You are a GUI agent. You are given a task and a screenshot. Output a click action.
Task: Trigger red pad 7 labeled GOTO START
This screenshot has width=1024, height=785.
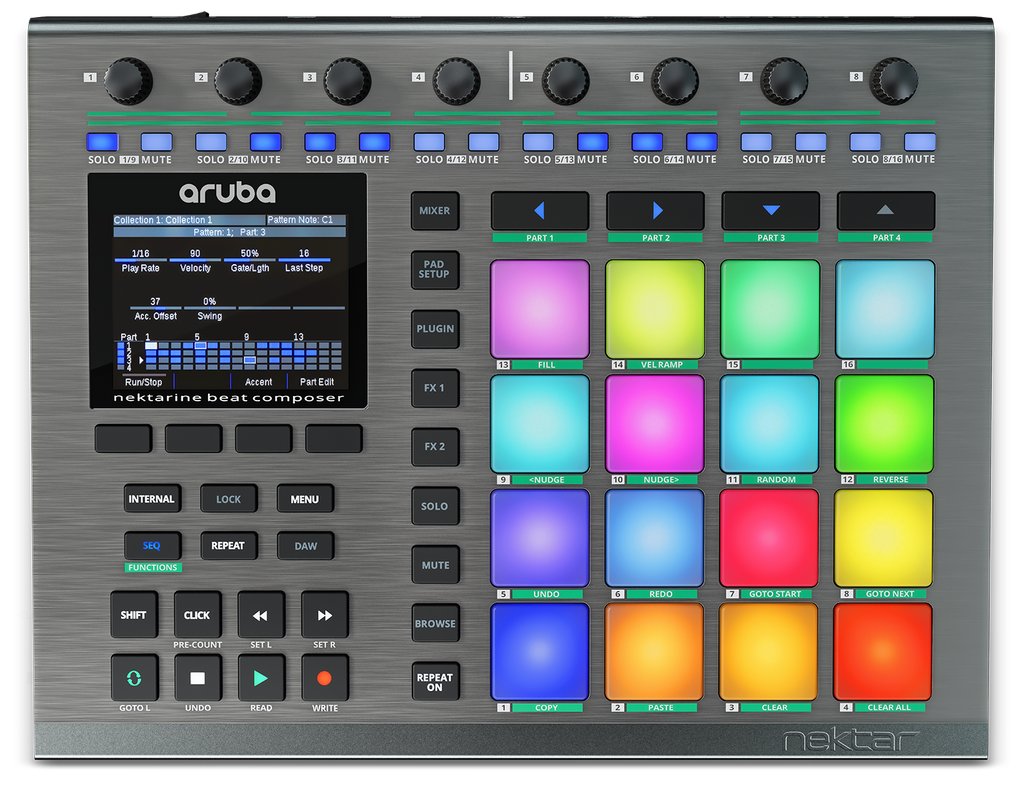pyautogui.click(x=769, y=538)
